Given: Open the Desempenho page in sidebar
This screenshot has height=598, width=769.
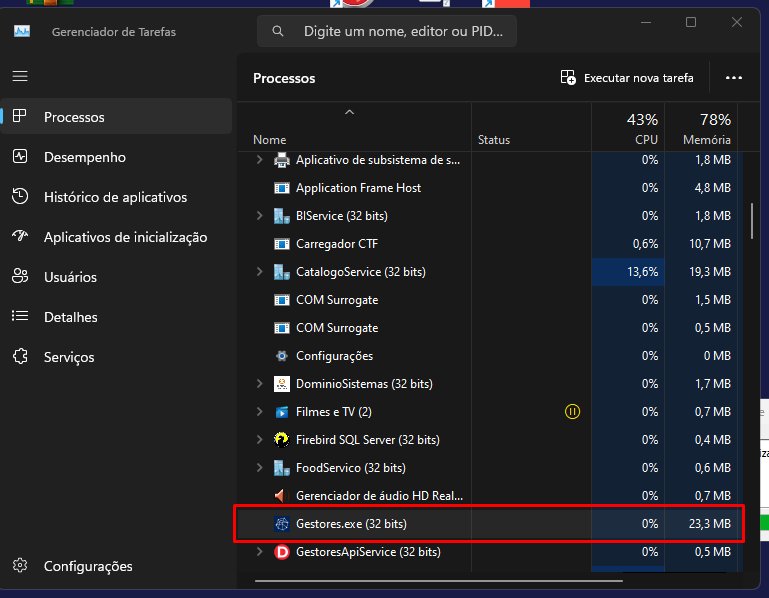Looking at the screenshot, I should click(x=84, y=157).
